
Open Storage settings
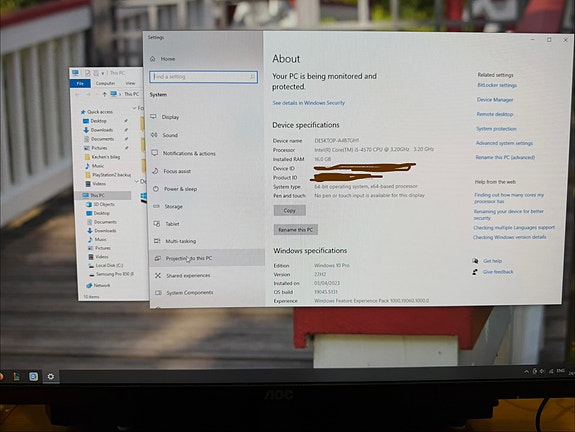pyautogui.click(x=173, y=206)
